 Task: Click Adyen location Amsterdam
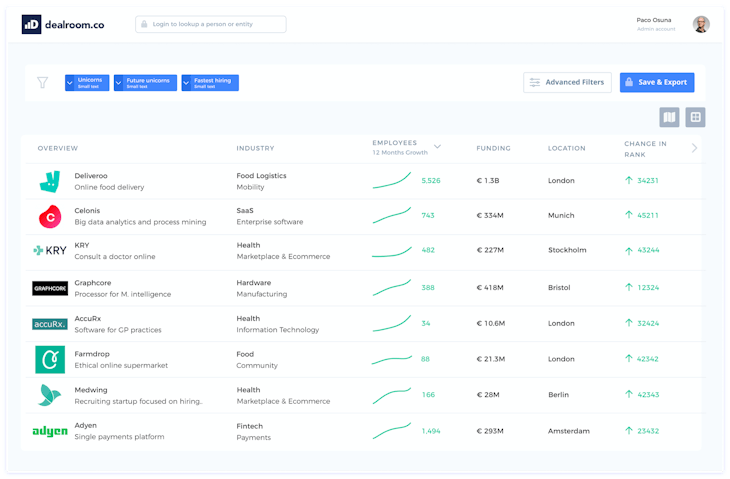click(568, 431)
